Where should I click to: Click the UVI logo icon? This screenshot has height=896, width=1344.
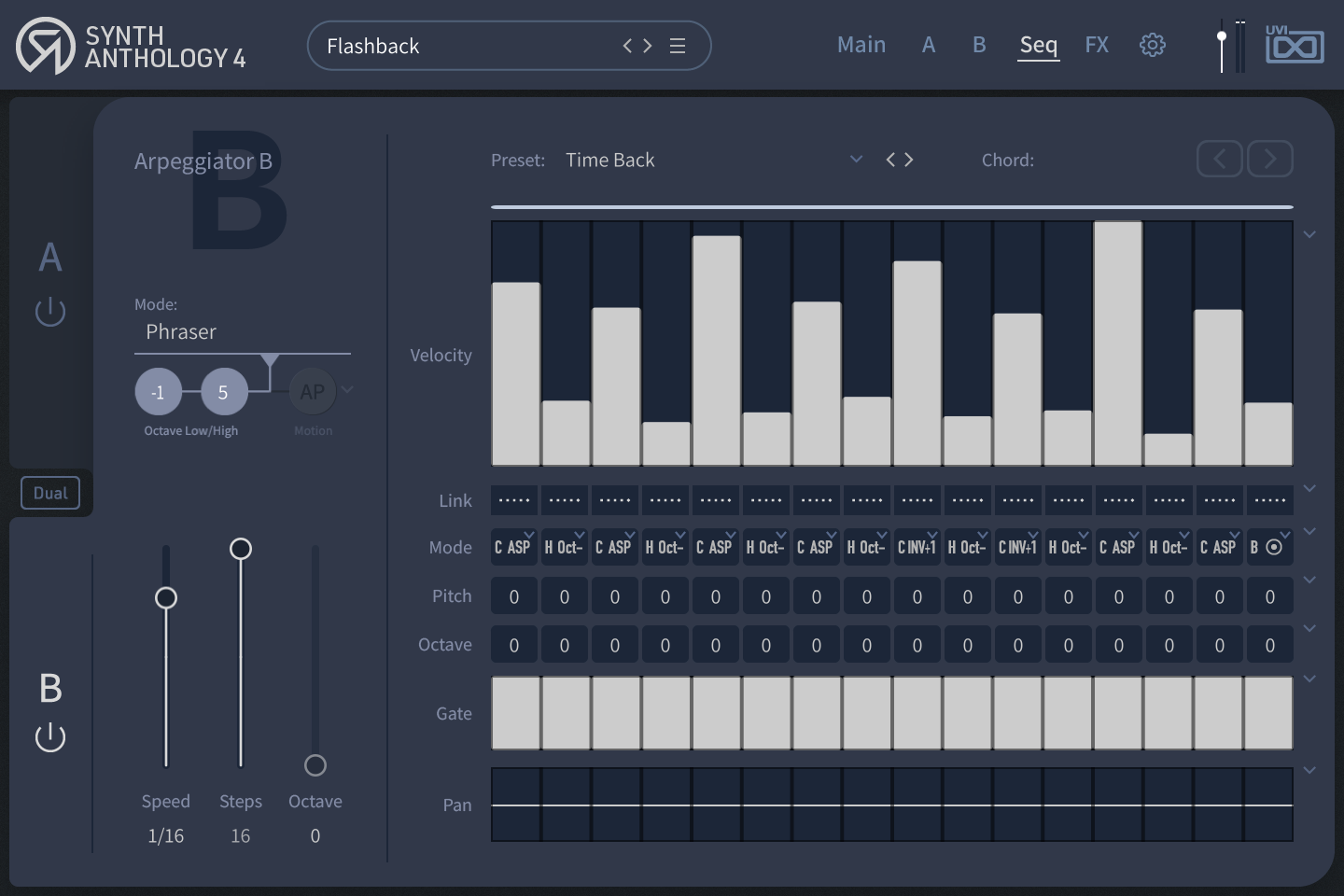1295,44
